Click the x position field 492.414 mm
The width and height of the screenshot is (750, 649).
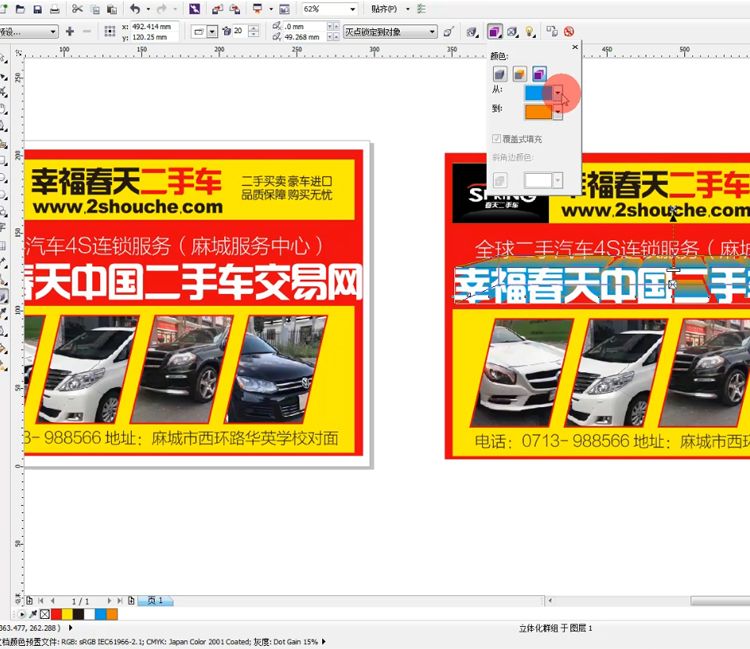(154, 26)
